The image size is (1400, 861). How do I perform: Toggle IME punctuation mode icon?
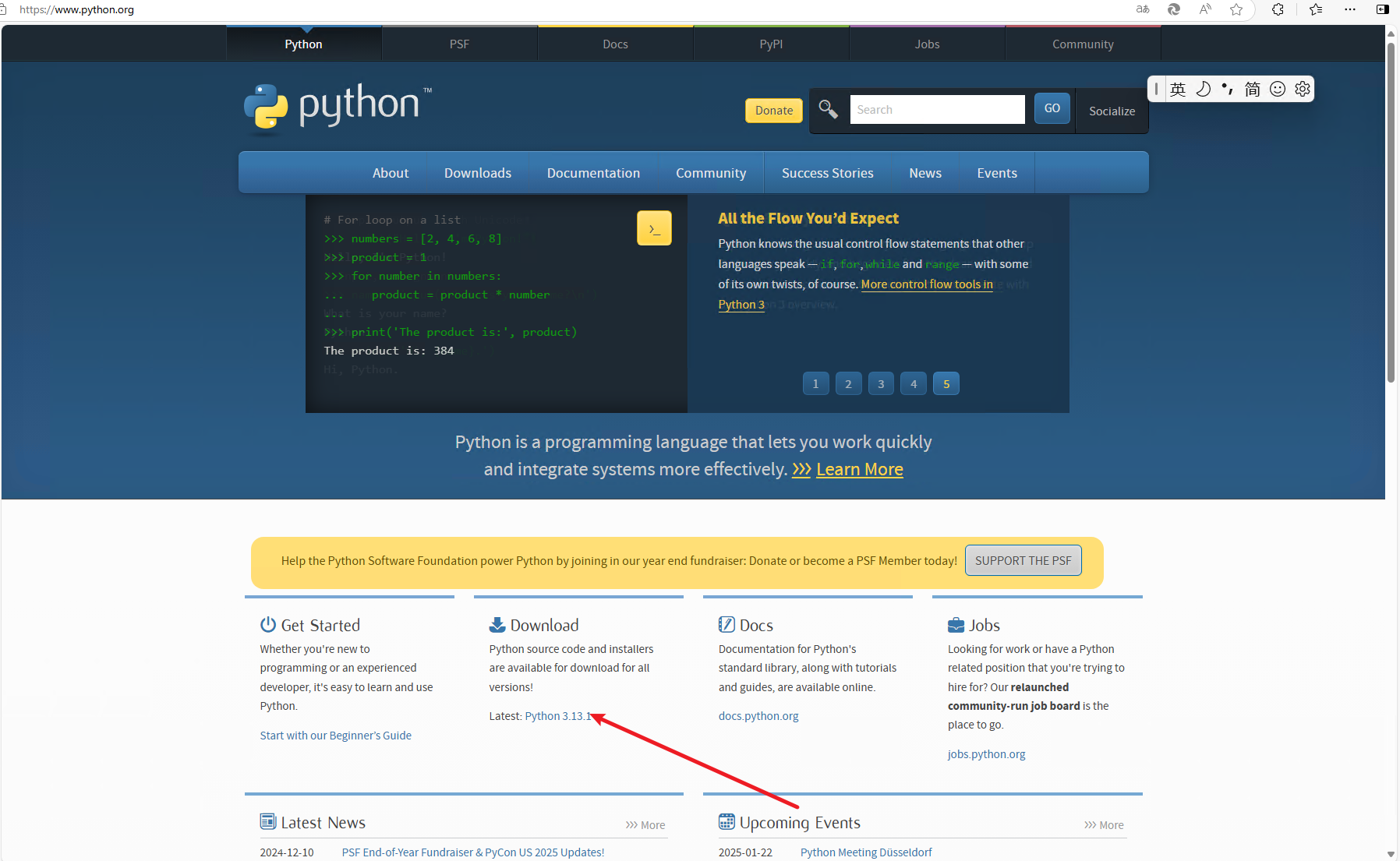coord(1228,89)
